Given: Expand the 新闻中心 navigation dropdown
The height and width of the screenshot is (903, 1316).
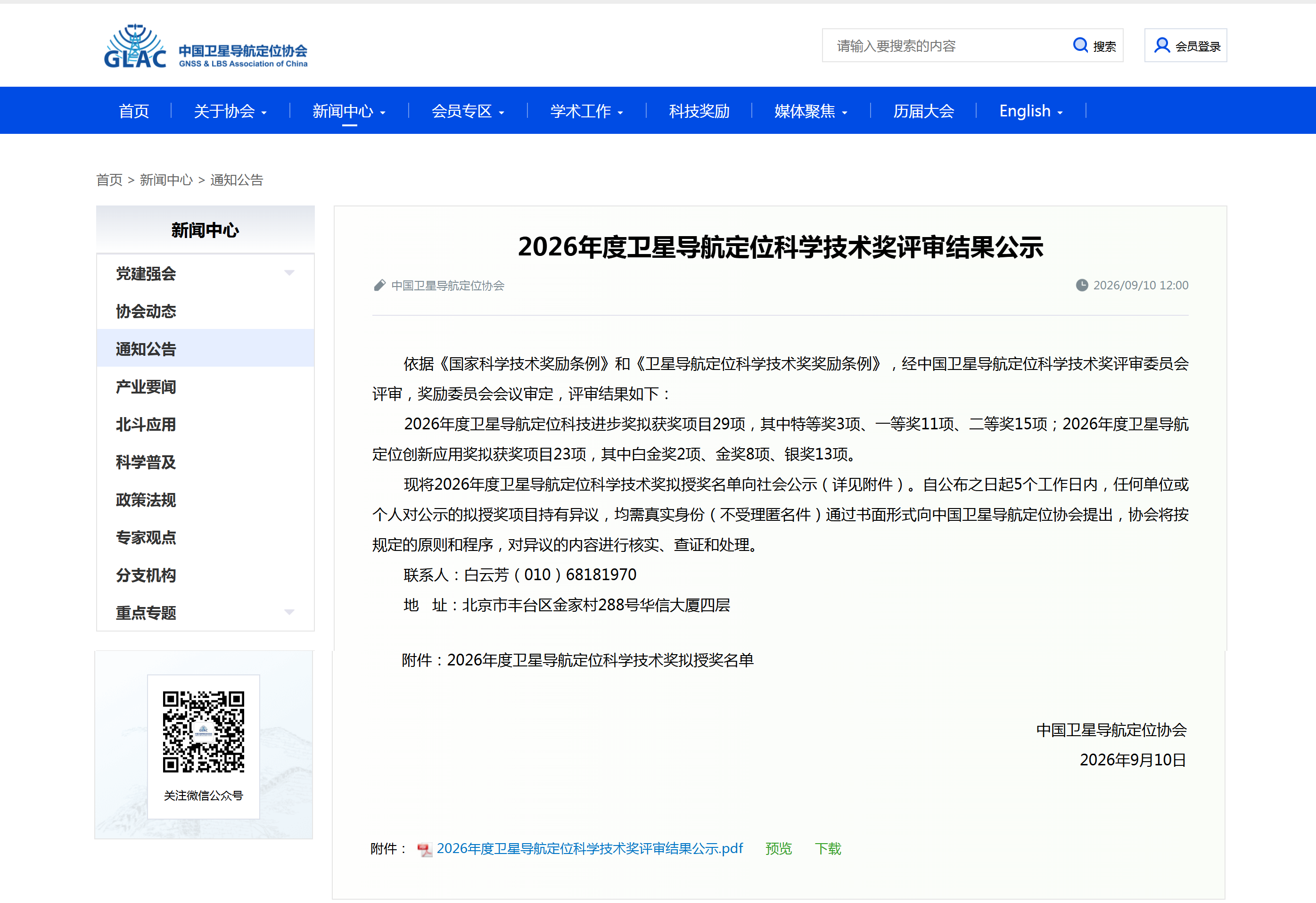Looking at the screenshot, I should (349, 111).
